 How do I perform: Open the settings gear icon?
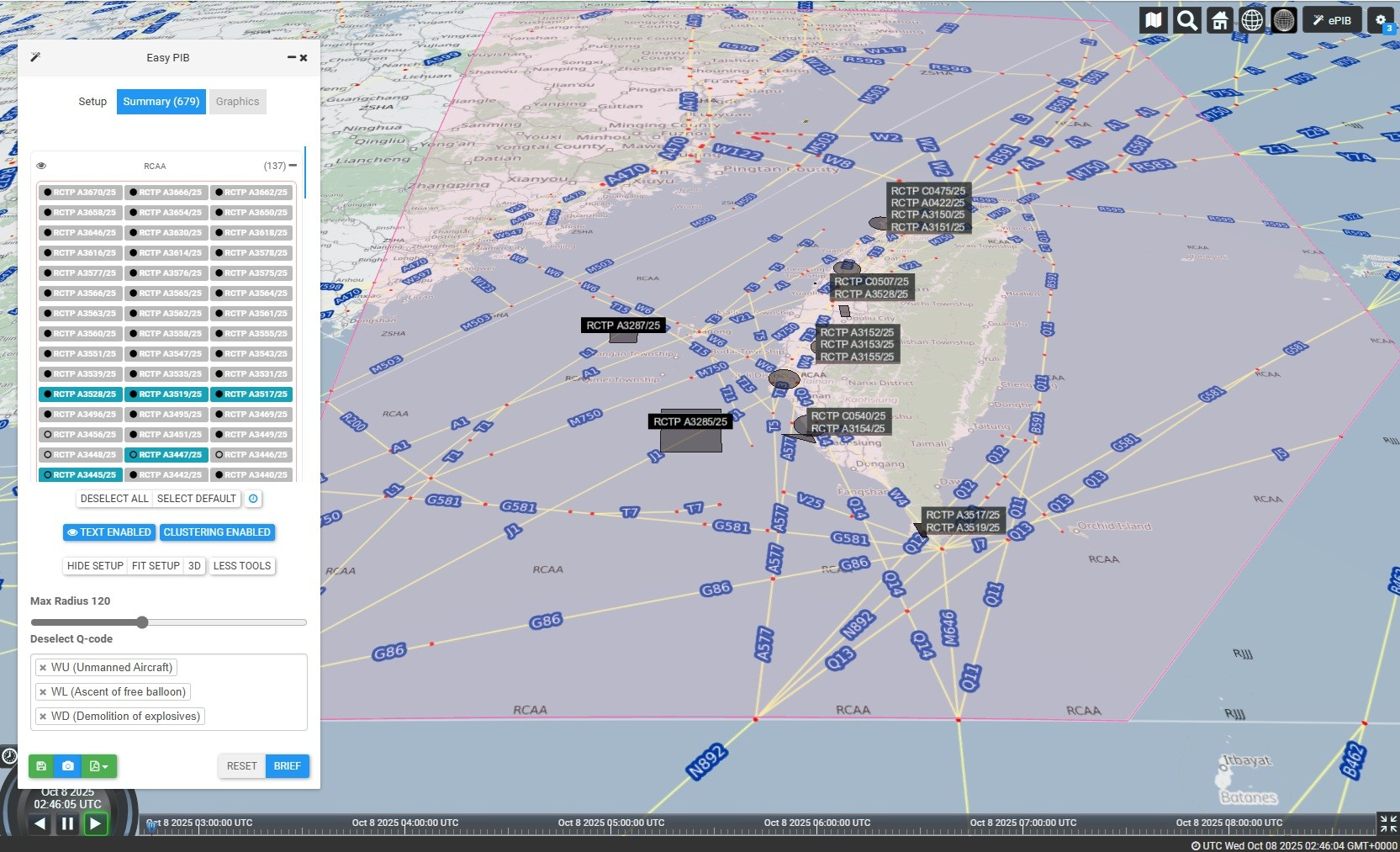point(1381,20)
